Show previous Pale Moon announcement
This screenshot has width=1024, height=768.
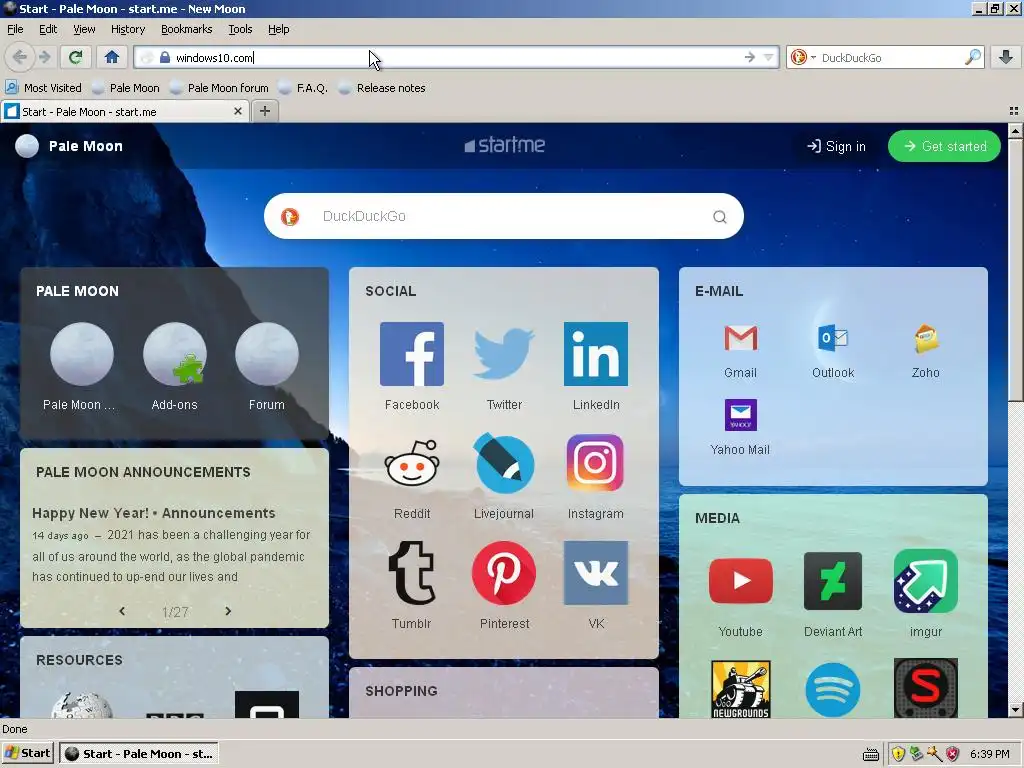pos(122,611)
